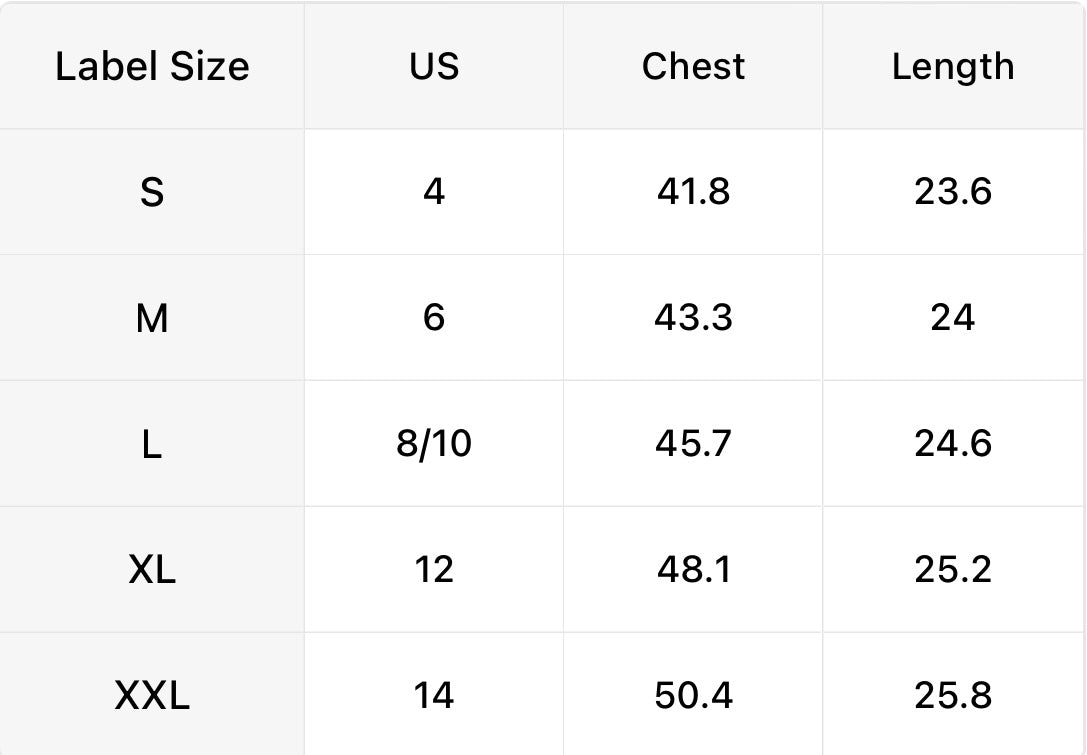Viewport: 1087px width, 755px height.
Task: Click the Label Size column header
Action: point(152,67)
